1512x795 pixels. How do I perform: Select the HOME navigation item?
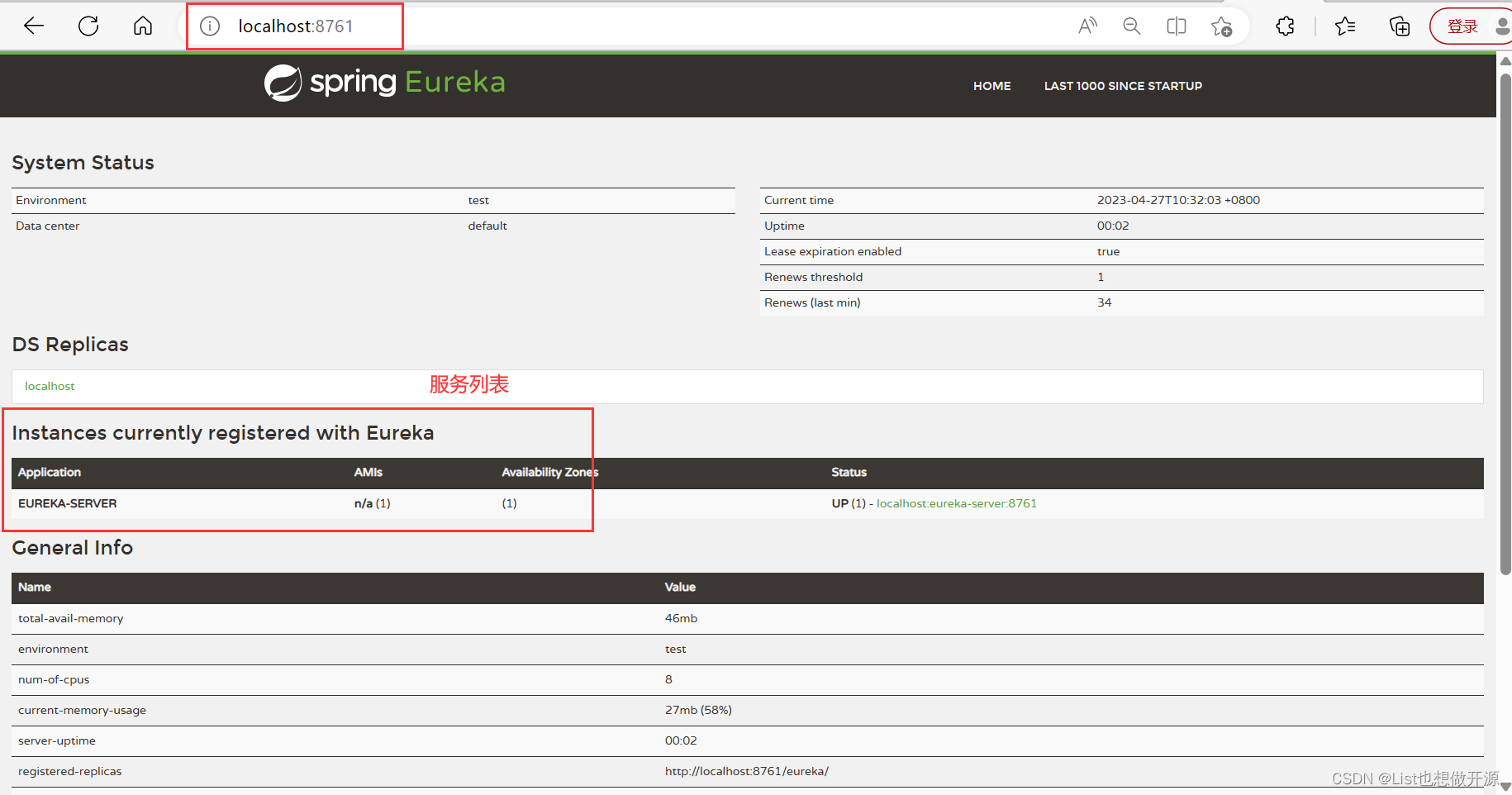coord(991,85)
